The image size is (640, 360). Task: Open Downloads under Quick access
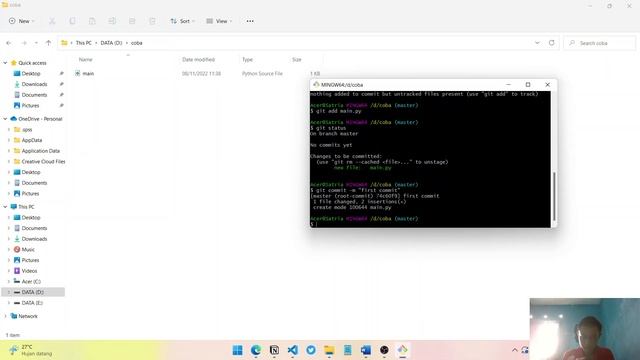(x=34, y=84)
